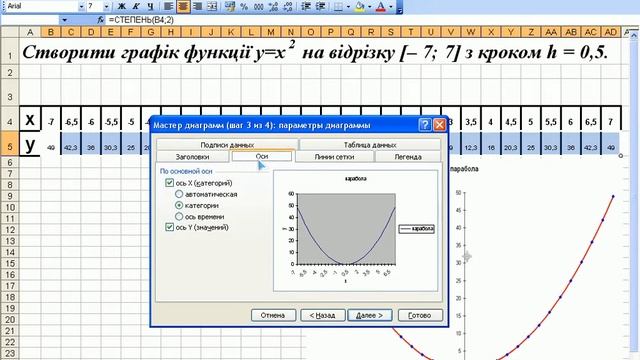
Task: Click the increase decimal places icon
Action: click(273, 7)
